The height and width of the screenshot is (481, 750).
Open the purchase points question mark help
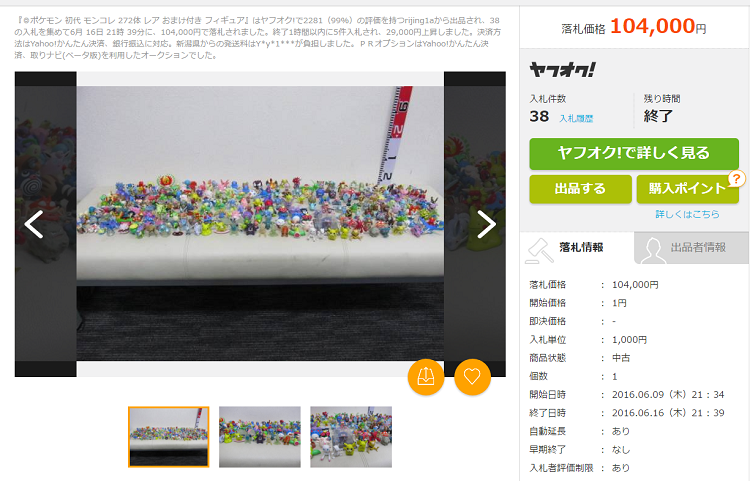click(737, 179)
